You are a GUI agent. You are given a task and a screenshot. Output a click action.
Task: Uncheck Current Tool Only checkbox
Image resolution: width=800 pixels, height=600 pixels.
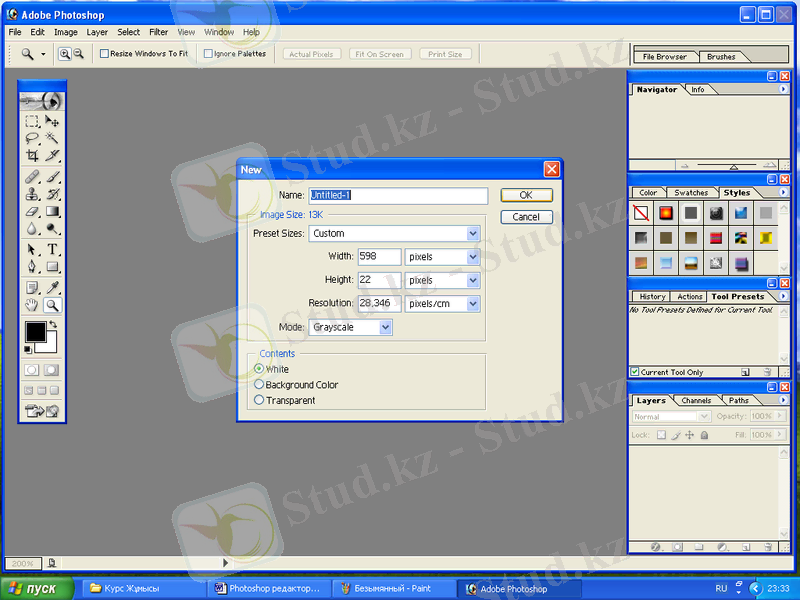(635, 372)
